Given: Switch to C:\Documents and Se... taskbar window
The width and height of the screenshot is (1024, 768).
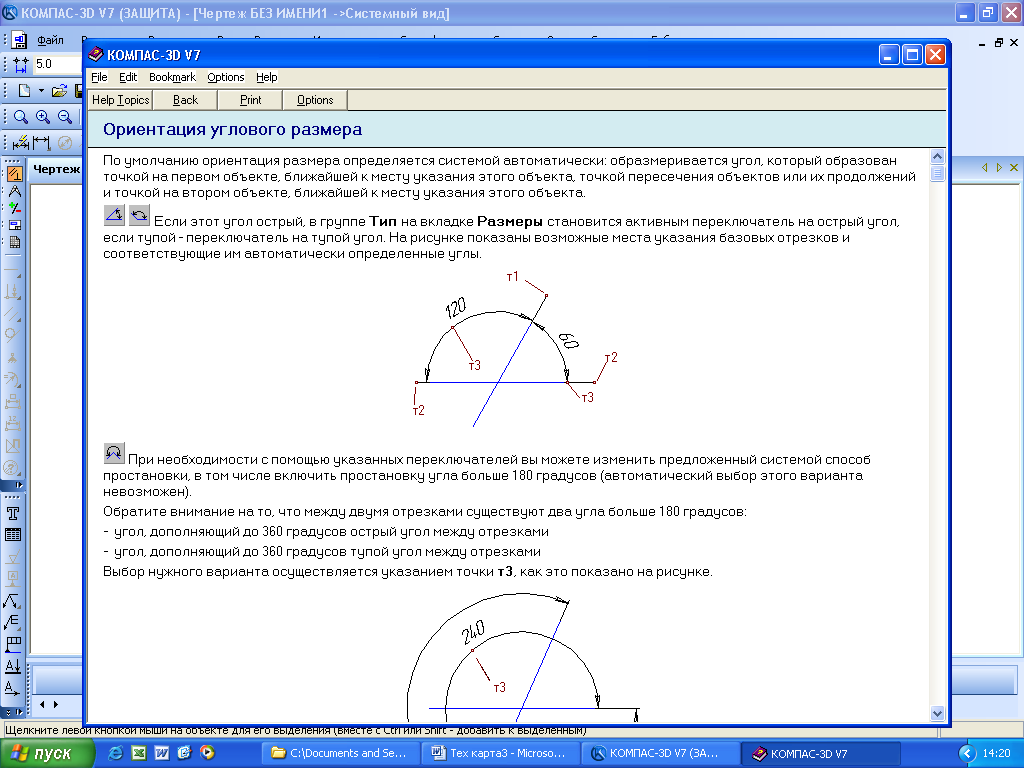Looking at the screenshot, I should point(341,753).
